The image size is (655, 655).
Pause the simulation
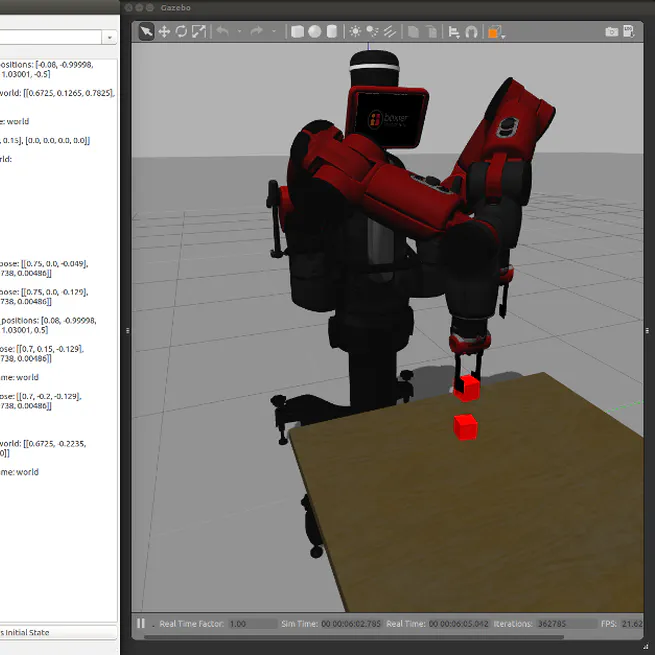click(x=141, y=624)
